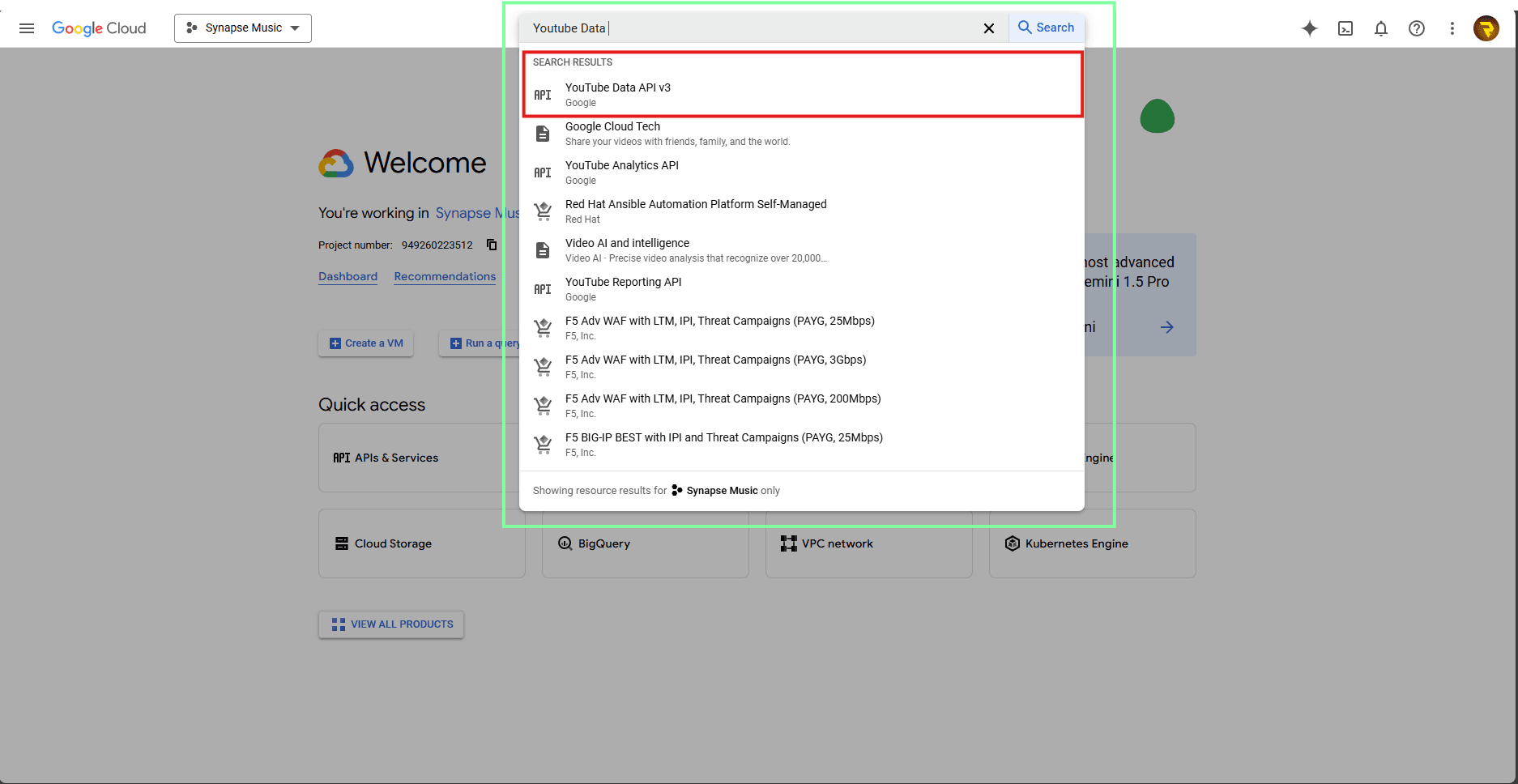The image size is (1518, 784).
Task: Activate the Cloud Shell terminal icon
Action: 1345,28
